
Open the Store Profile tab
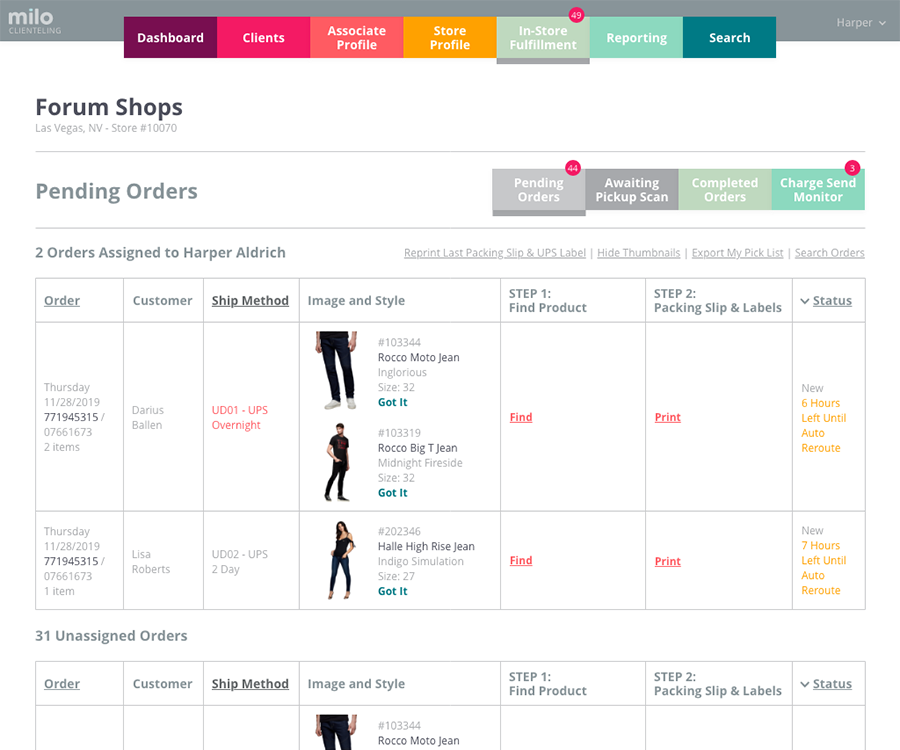pyautogui.click(x=450, y=37)
